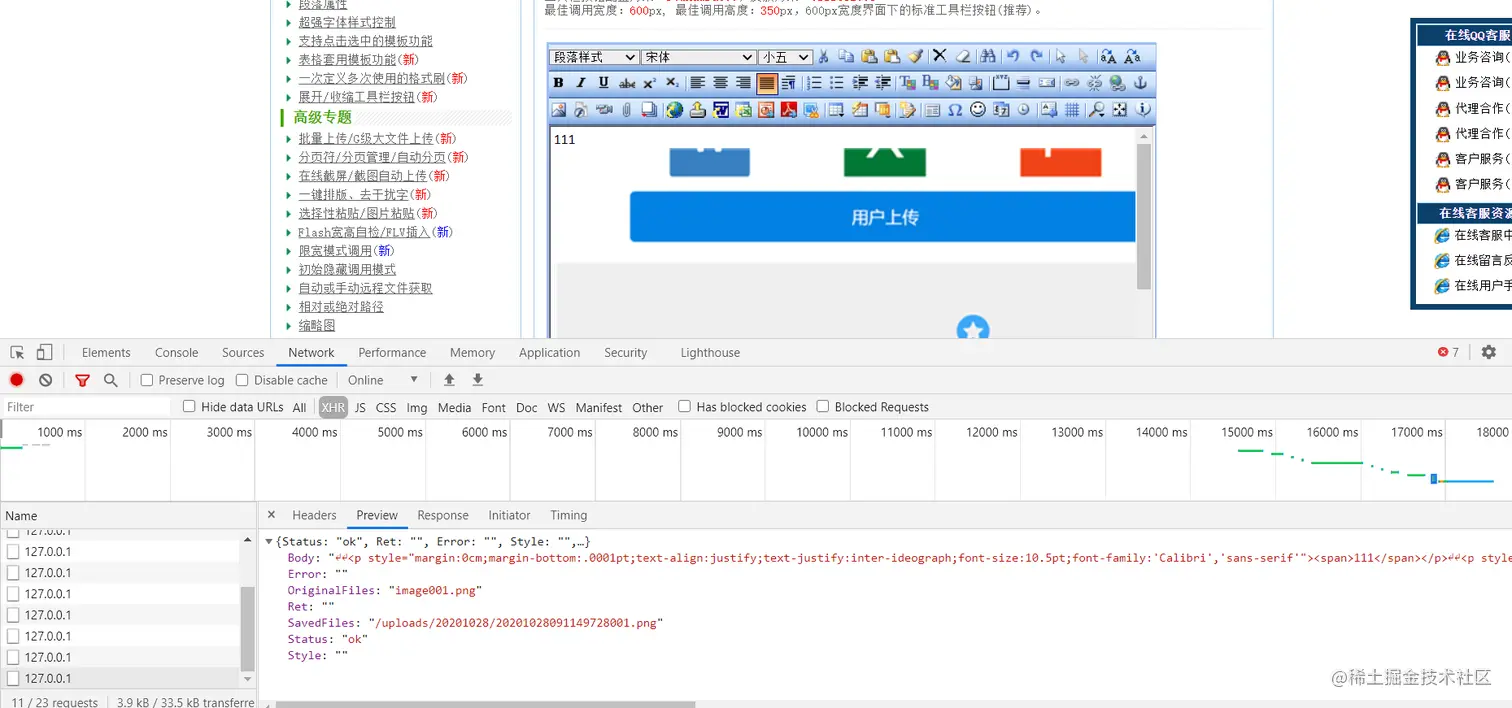Open the 宋体 font family dropdown
Image resolution: width=1512 pixels, height=708 pixels.
tap(698, 57)
